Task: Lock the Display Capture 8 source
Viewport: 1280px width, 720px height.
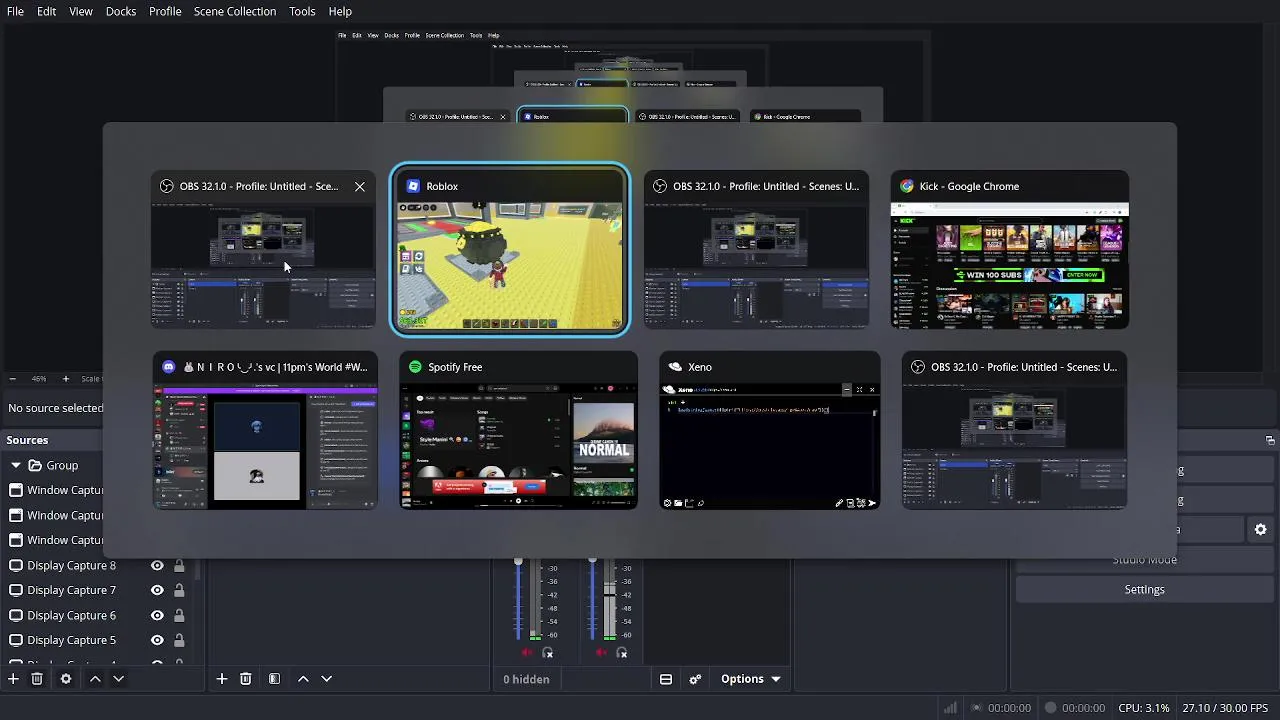Action: coord(179,565)
